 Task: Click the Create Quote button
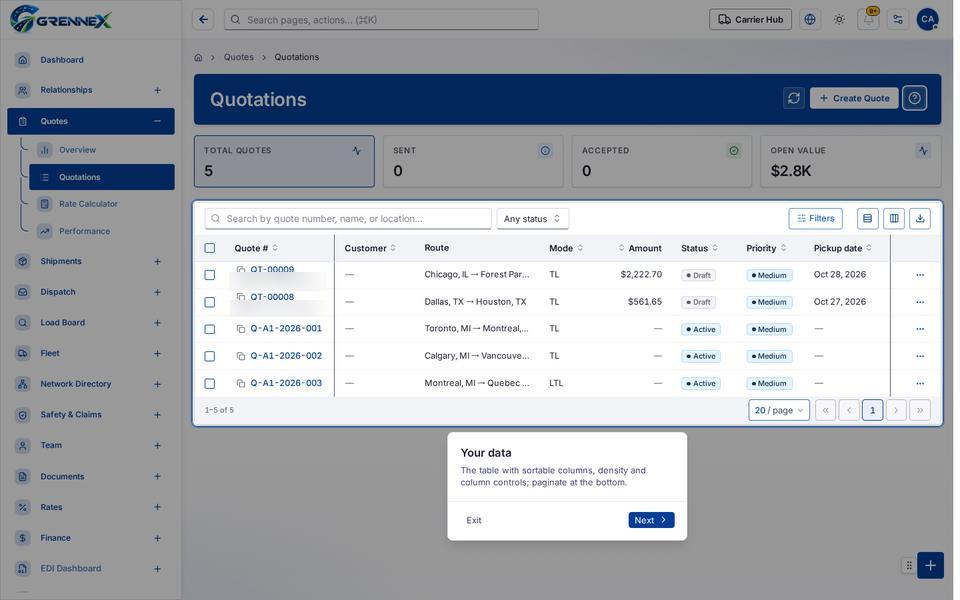(x=854, y=98)
